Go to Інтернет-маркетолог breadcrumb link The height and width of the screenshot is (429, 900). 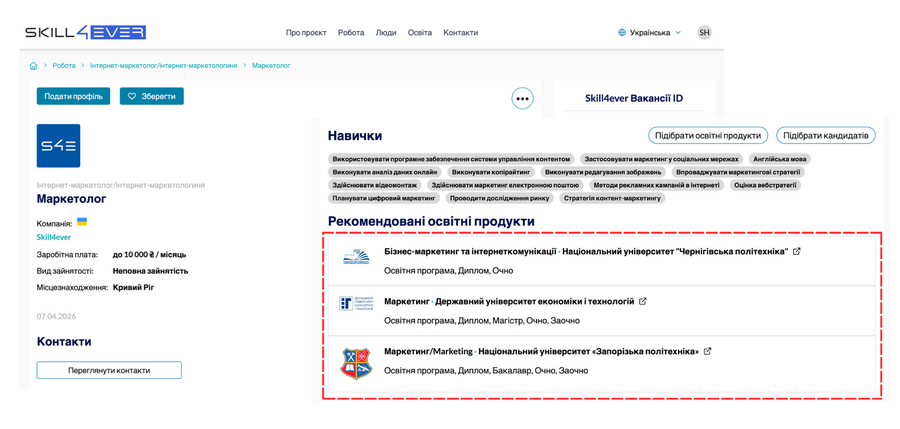pyautogui.click(x=164, y=65)
